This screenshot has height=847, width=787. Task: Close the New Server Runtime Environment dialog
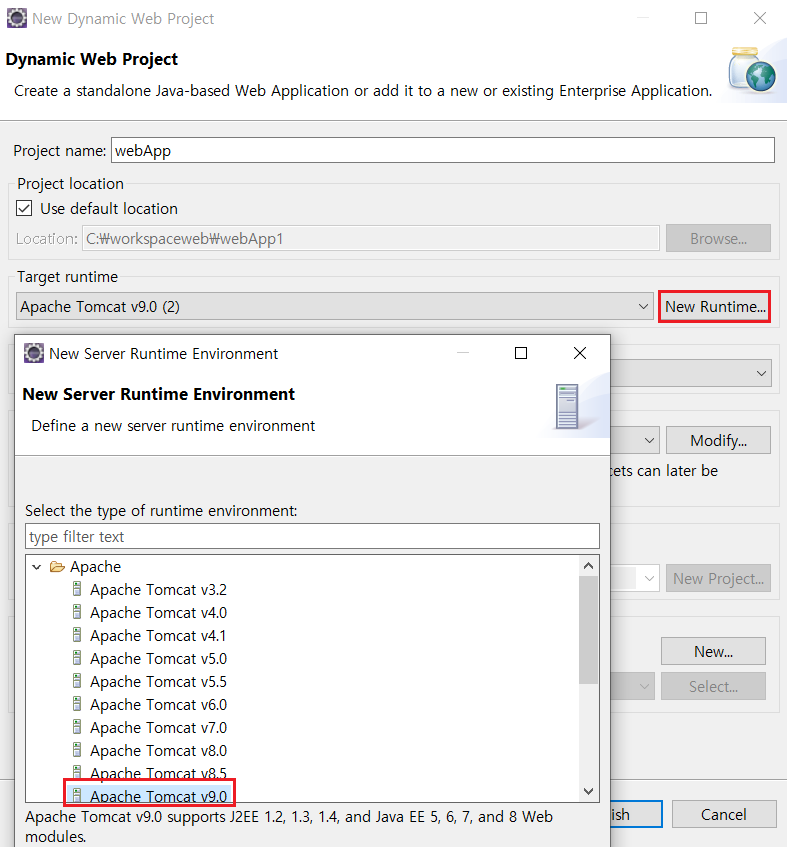580,353
